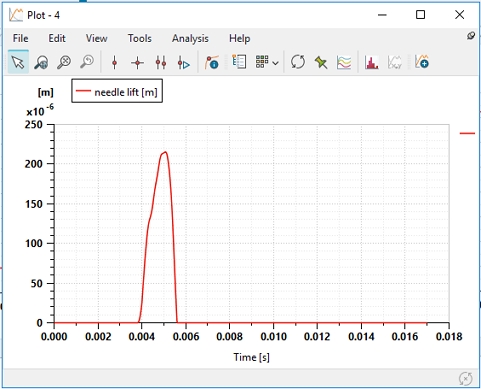Enable the multiple vertical cursors tool
The height and width of the screenshot is (389, 481).
(161, 62)
